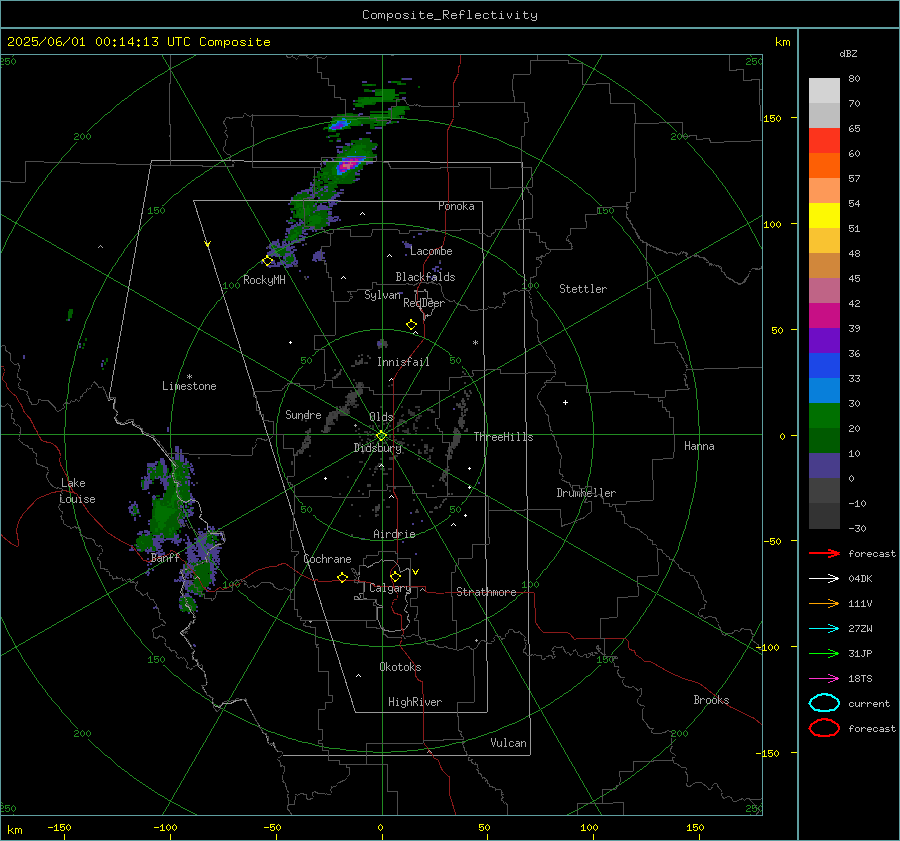Click the RedDeer city label
This screenshot has height=841, width=900.
click(x=424, y=303)
